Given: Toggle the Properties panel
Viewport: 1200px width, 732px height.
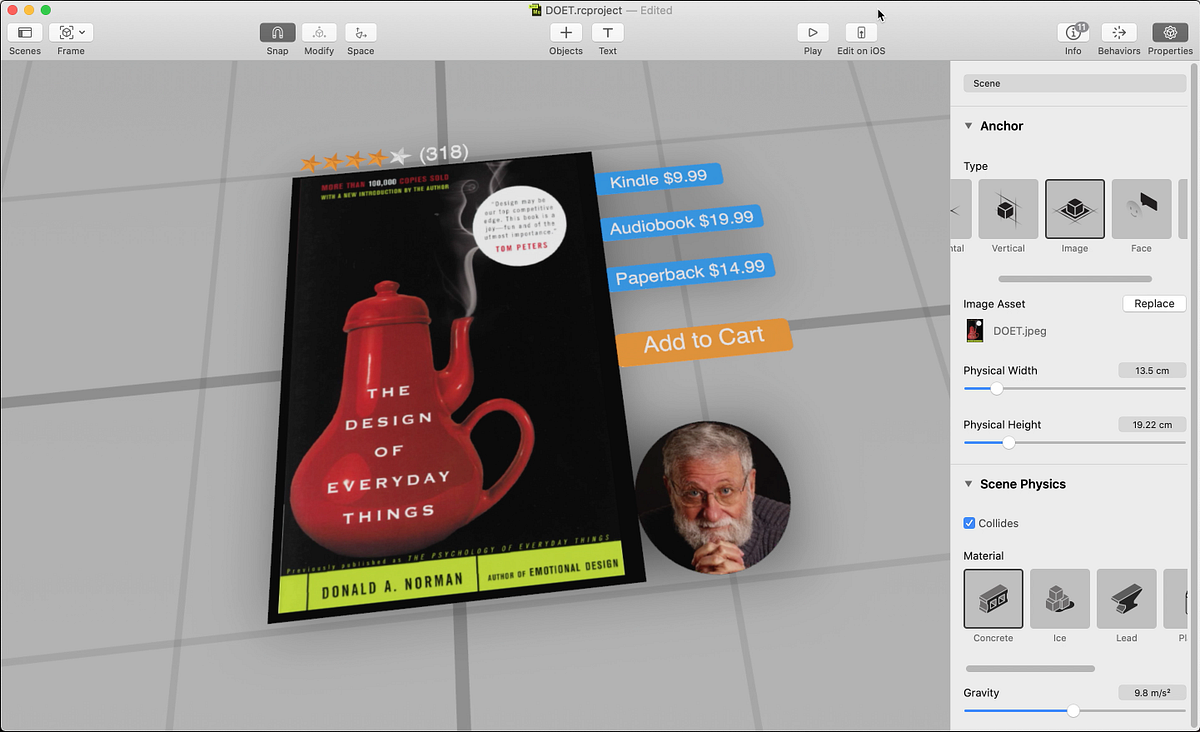Looking at the screenshot, I should tap(1170, 33).
